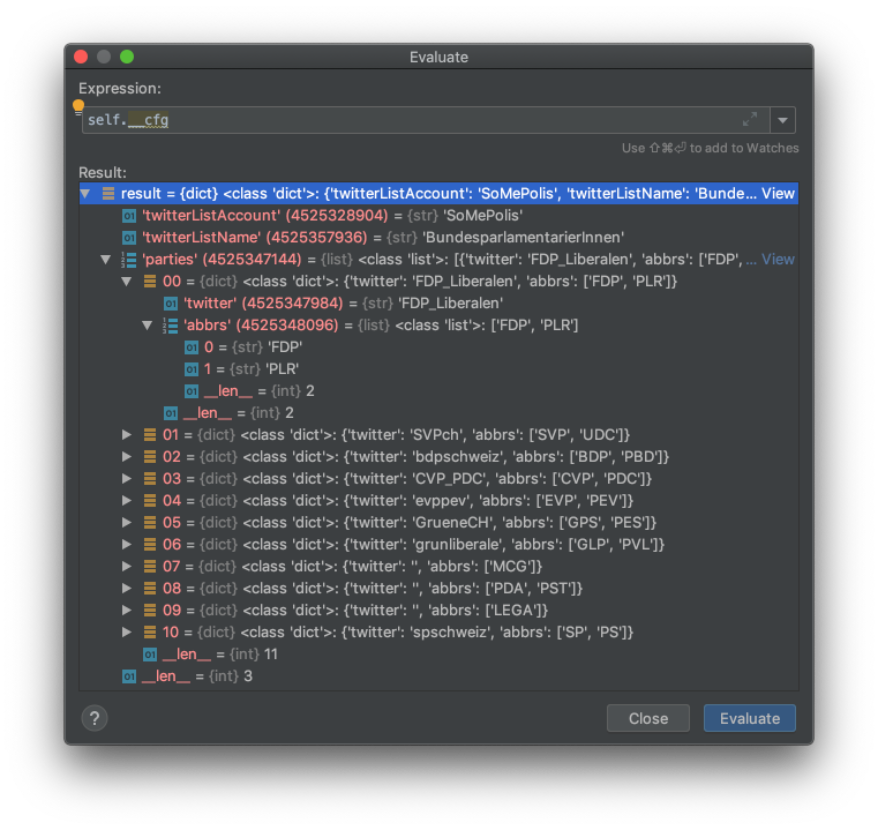Click the help question mark button
Screen dimensions: 878x830
(x=94, y=718)
